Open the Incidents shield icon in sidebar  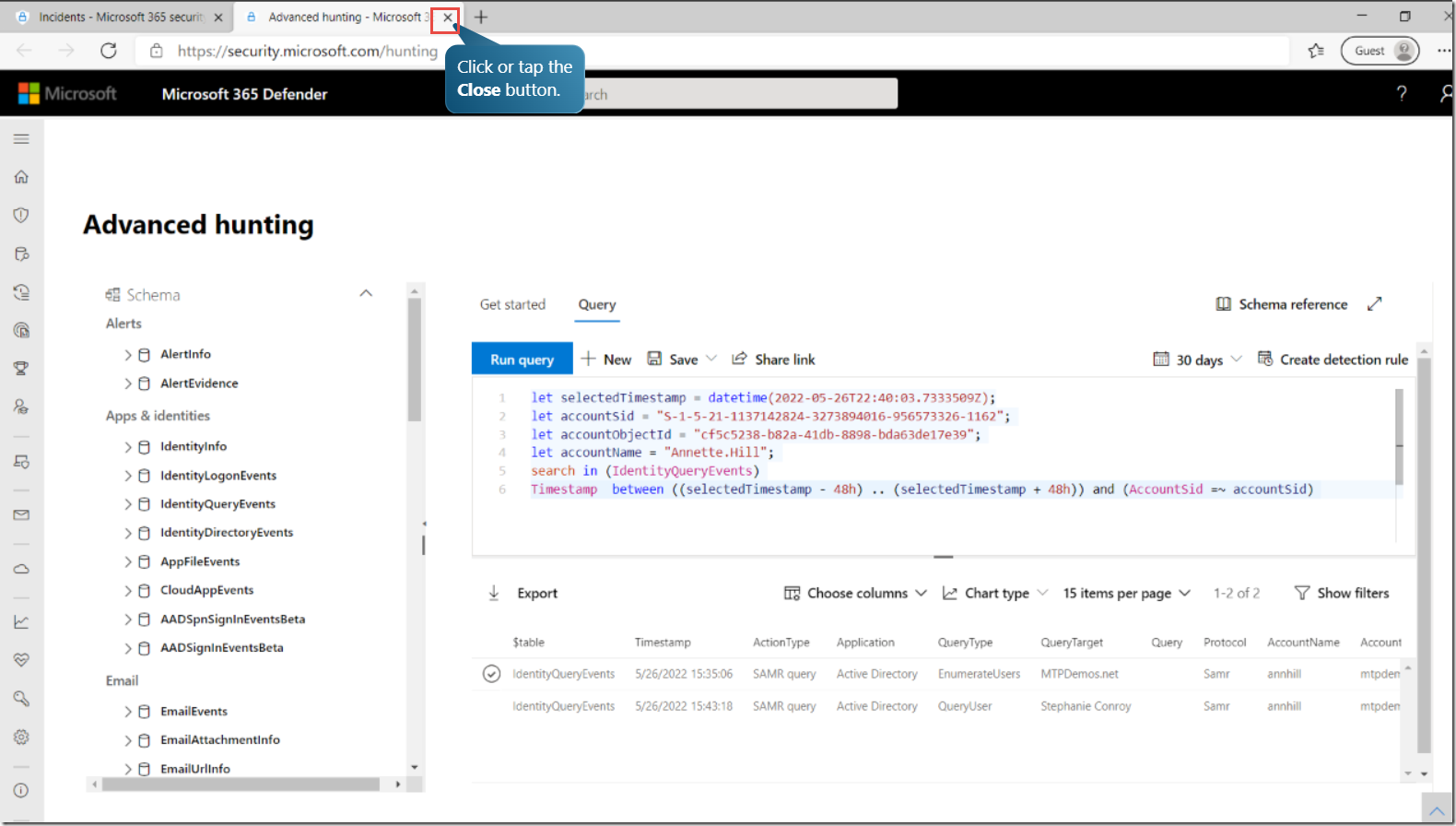(x=21, y=215)
